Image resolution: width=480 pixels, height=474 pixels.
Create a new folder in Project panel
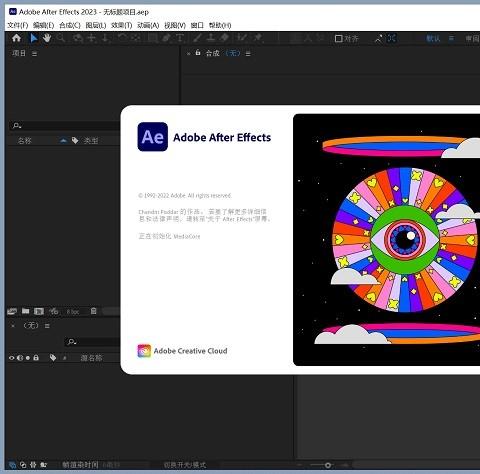click(25, 311)
